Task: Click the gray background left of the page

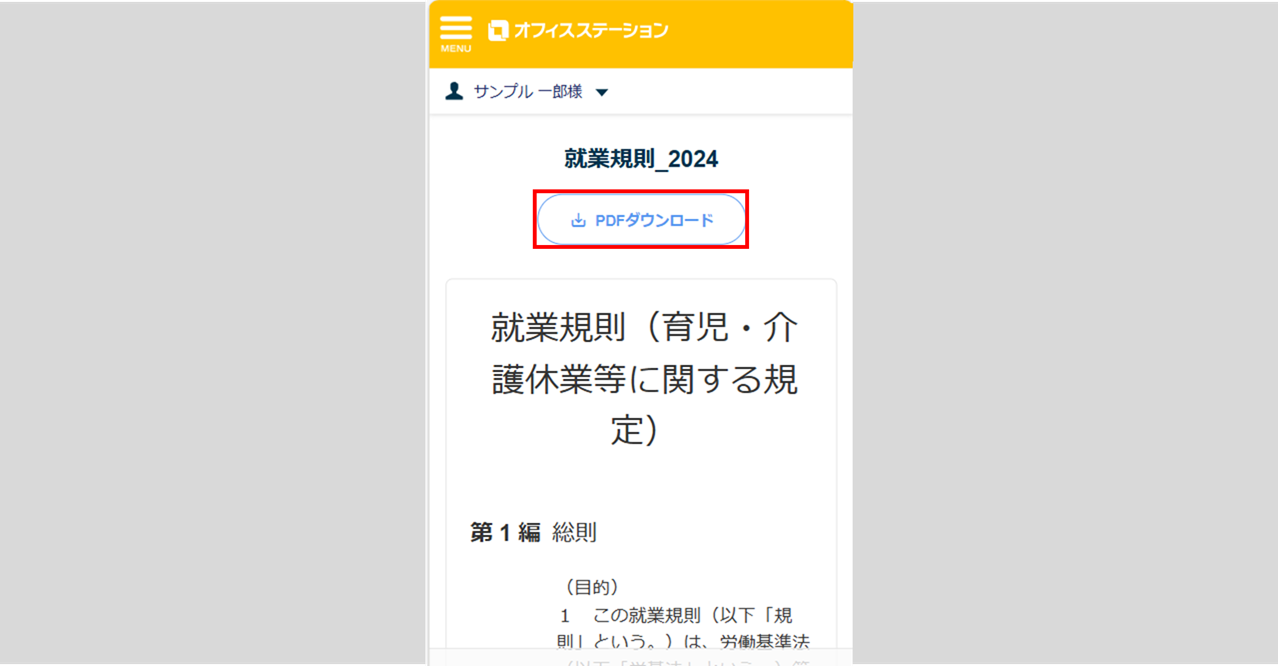Action: click(213, 333)
